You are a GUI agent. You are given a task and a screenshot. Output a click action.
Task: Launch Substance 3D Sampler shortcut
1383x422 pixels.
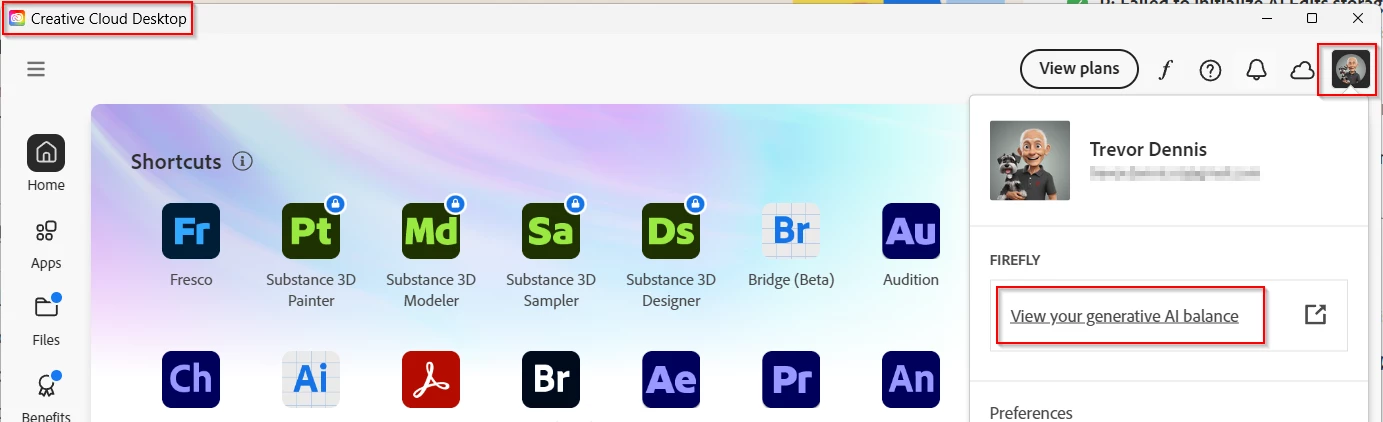tap(551, 231)
